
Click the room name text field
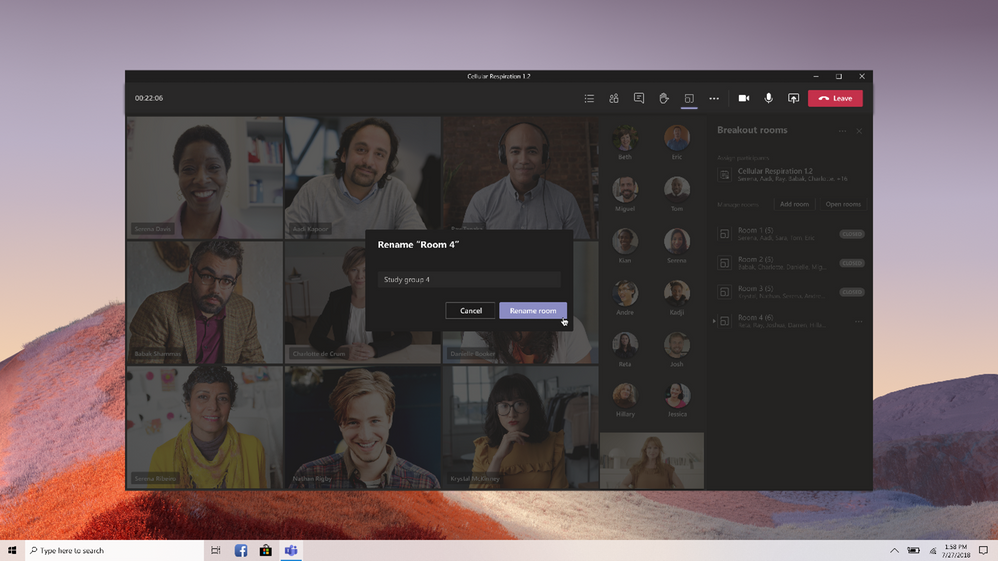pos(469,280)
